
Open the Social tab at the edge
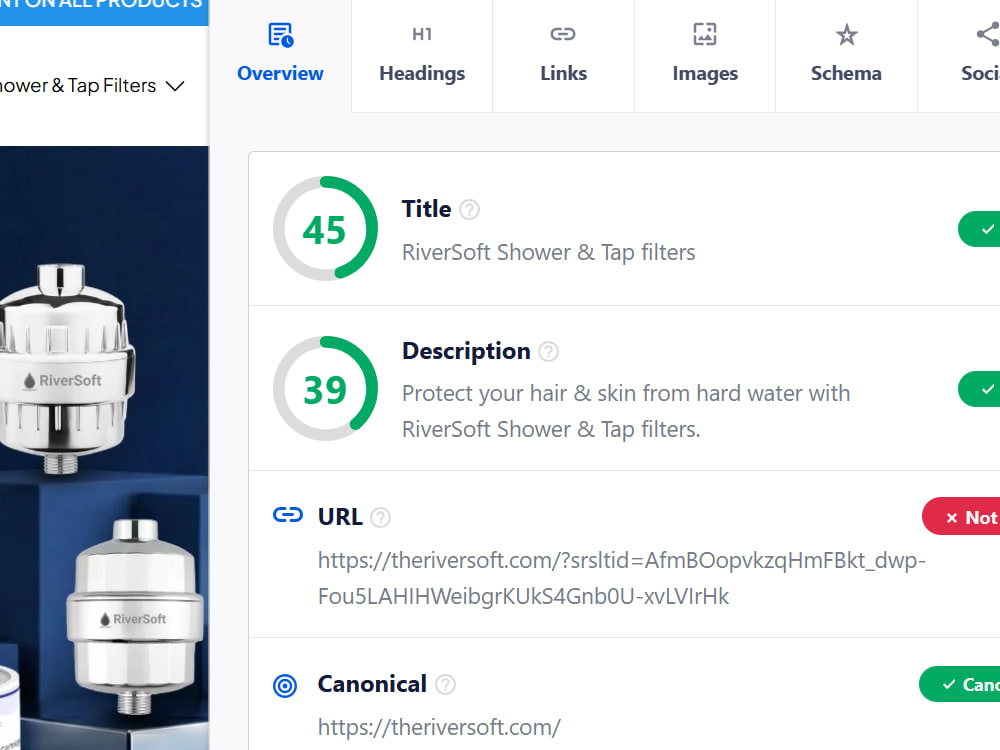point(959,55)
